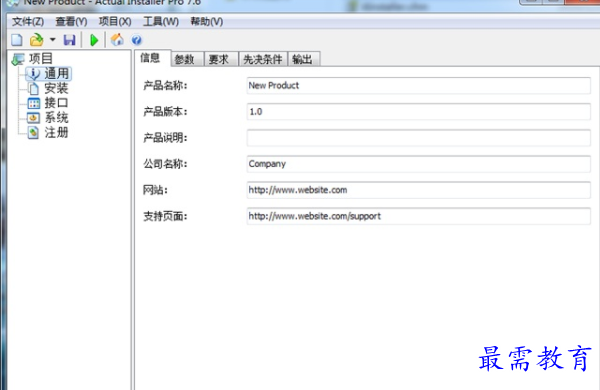Click the New project toolbar icon
The image size is (600, 390).
pos(17,40)
